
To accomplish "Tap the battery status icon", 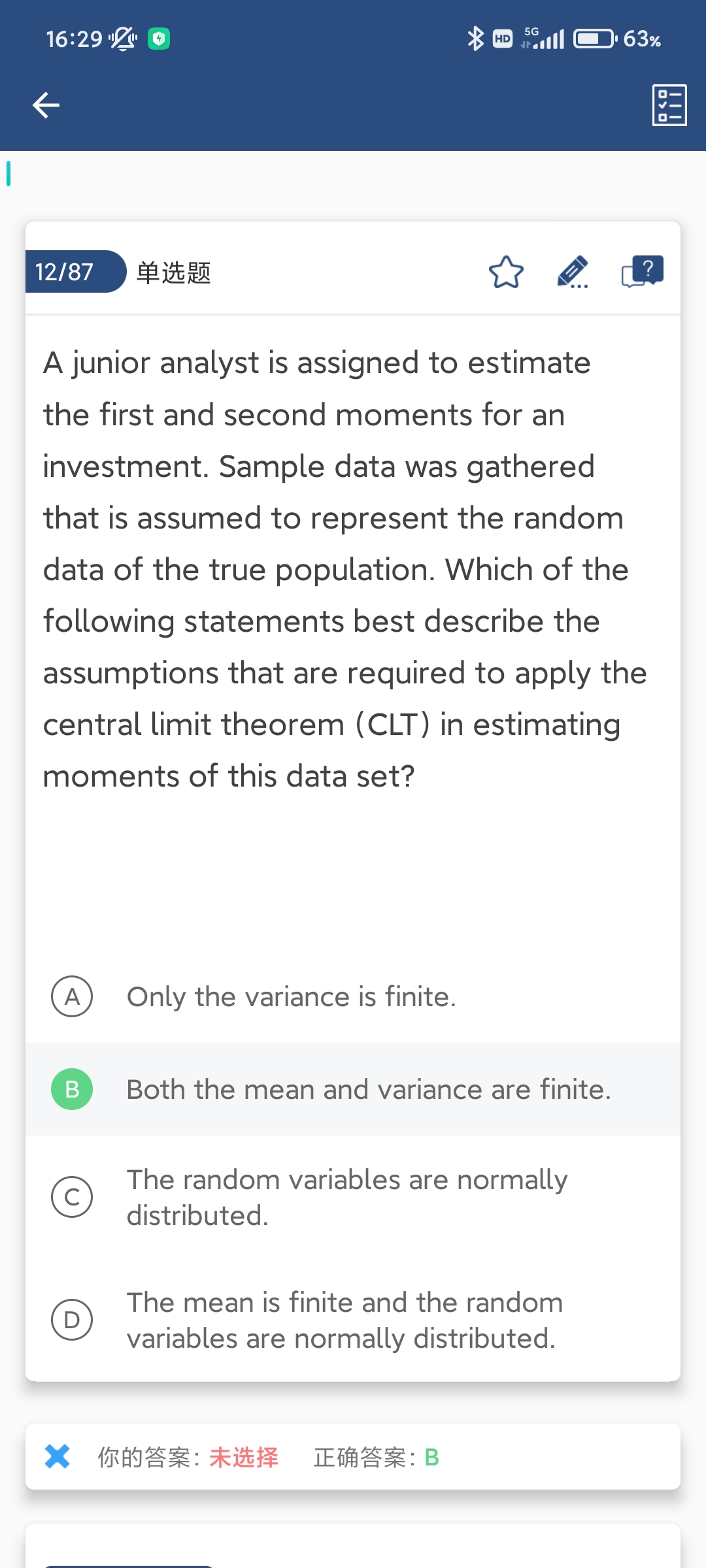I will (594, 39).
